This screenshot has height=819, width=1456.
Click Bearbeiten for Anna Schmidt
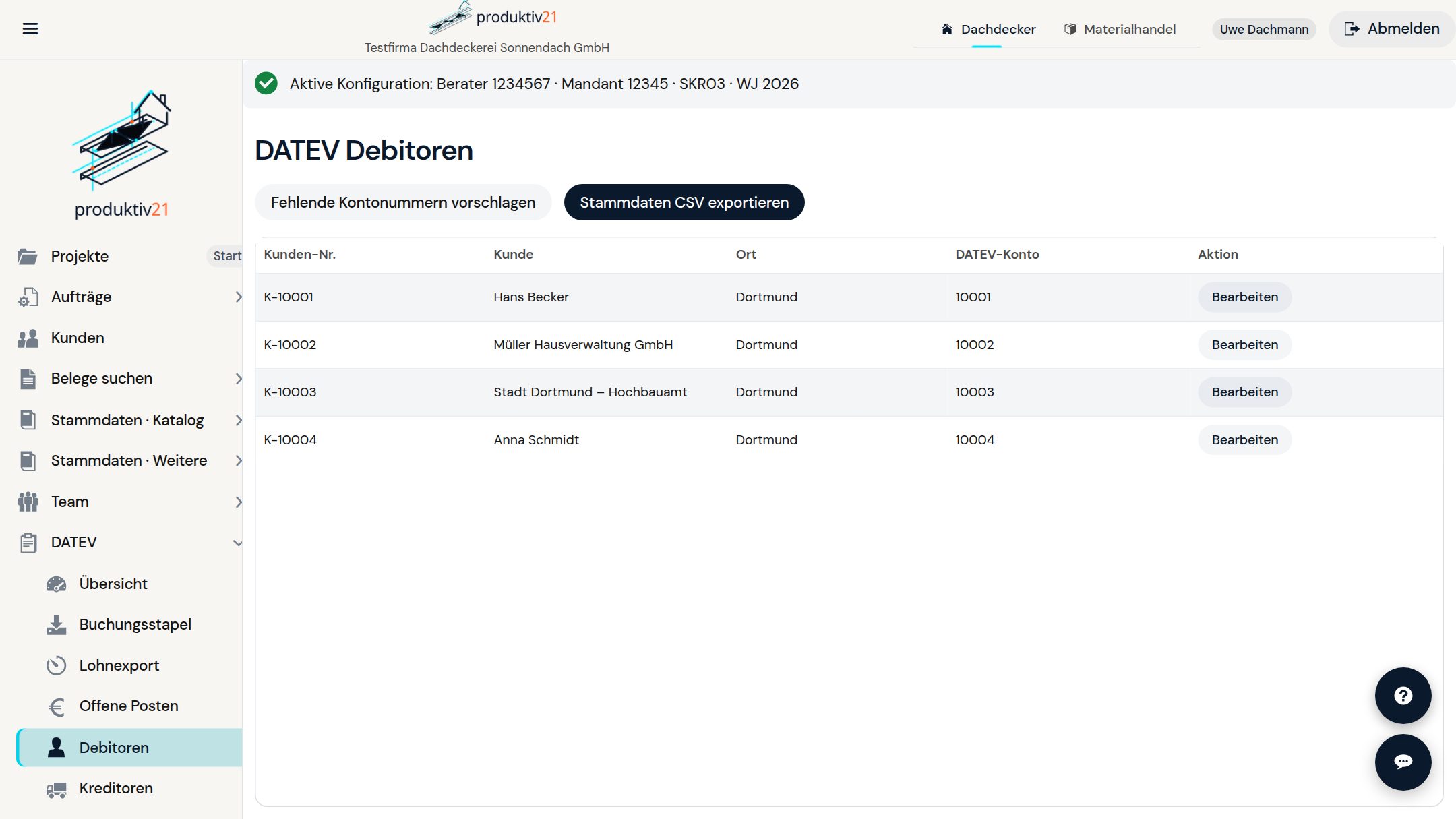point(1244,439)
